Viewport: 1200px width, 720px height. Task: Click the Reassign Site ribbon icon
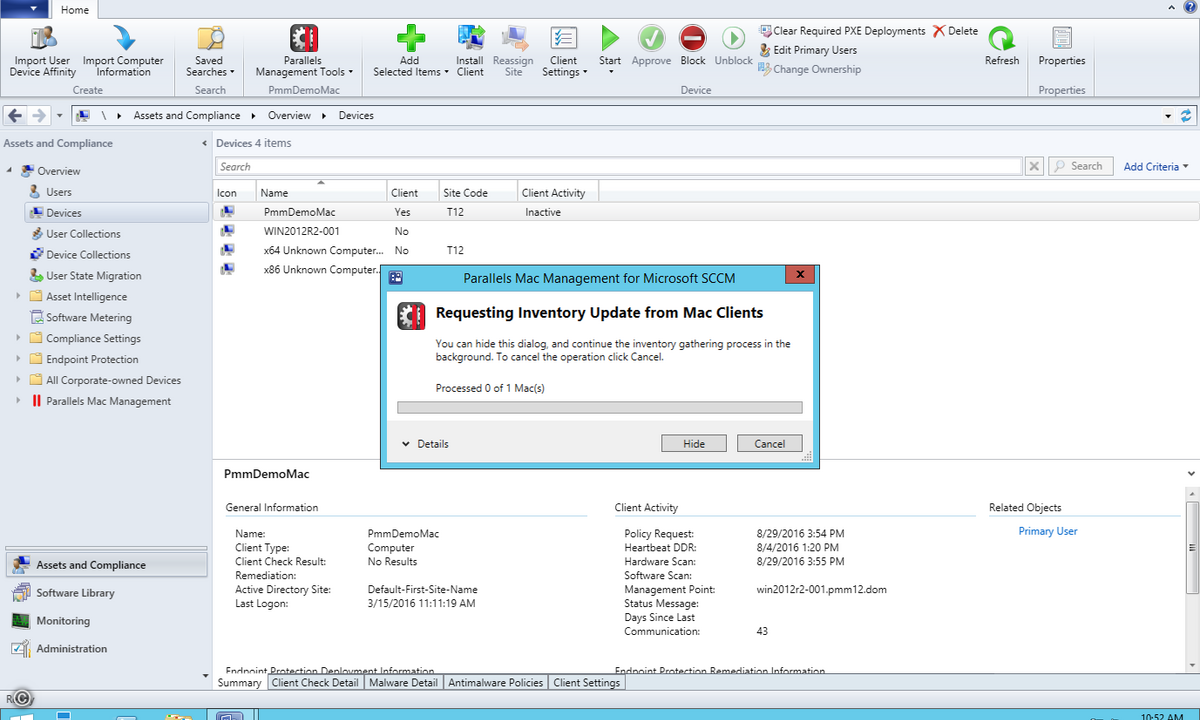click(x=514, y=39)
